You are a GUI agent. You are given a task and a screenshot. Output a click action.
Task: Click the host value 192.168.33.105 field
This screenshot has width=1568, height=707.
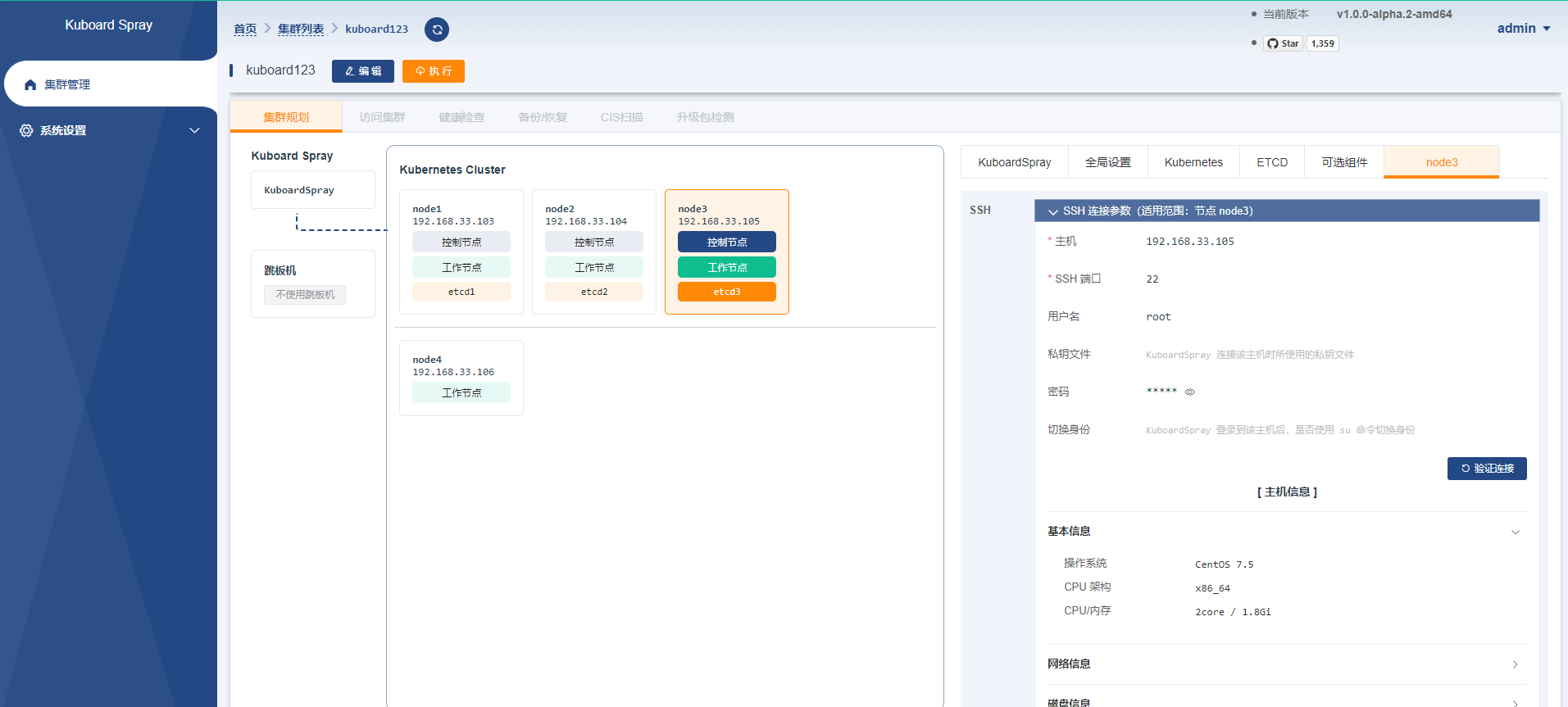pos(1190,242)
